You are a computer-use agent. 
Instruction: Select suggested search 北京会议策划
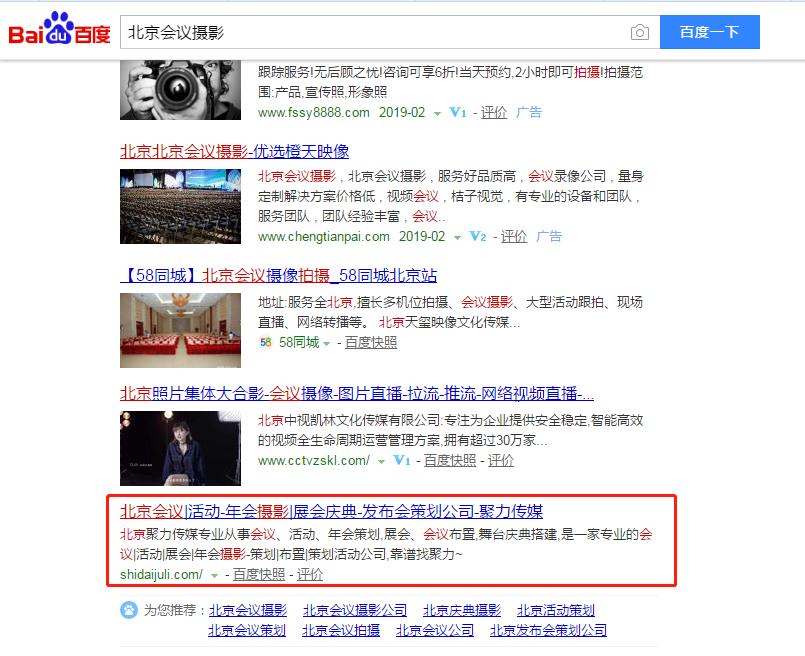247,630
